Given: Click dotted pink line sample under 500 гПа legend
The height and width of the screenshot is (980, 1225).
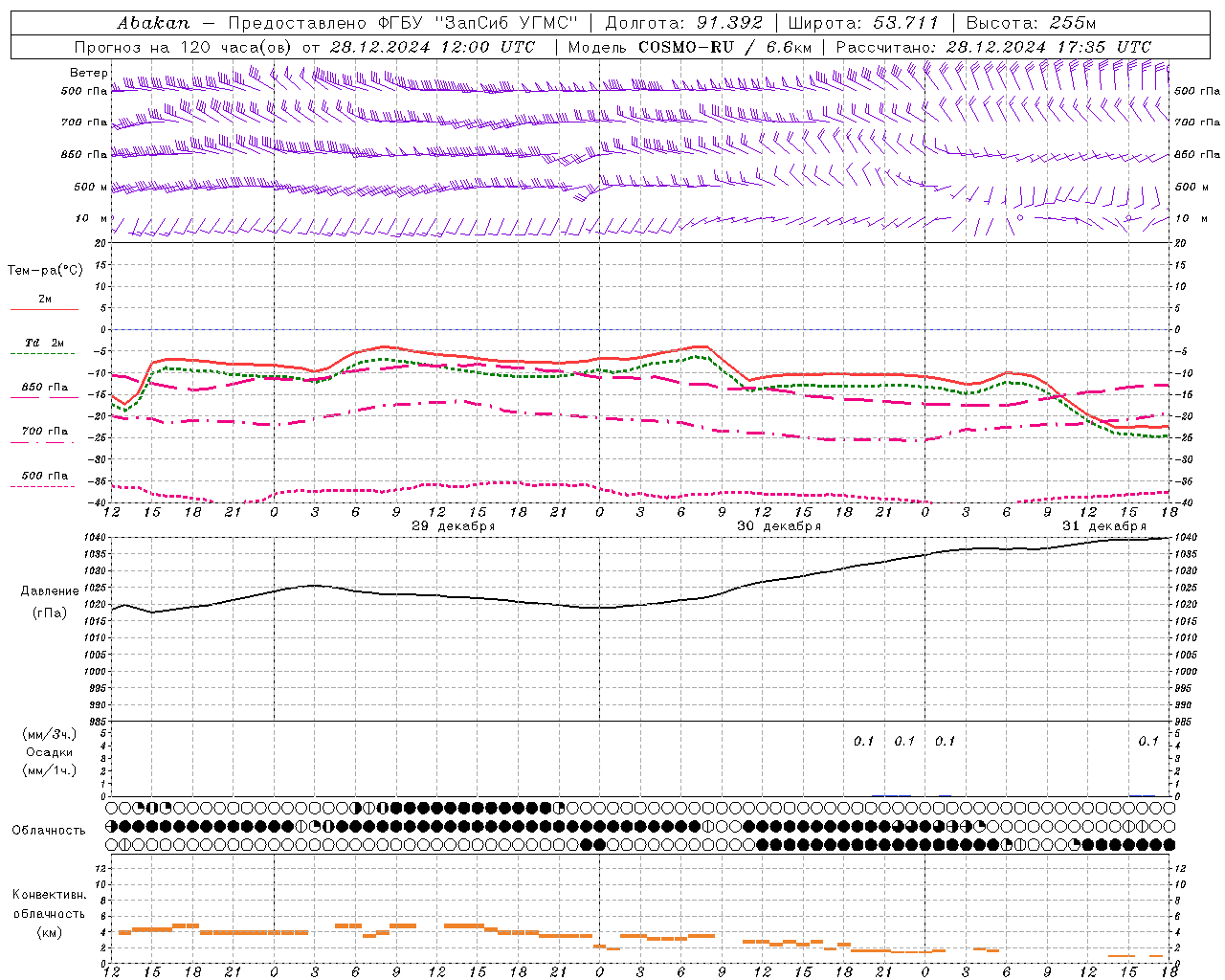Looking at the screenshot, I should click(x=42, y=487).
